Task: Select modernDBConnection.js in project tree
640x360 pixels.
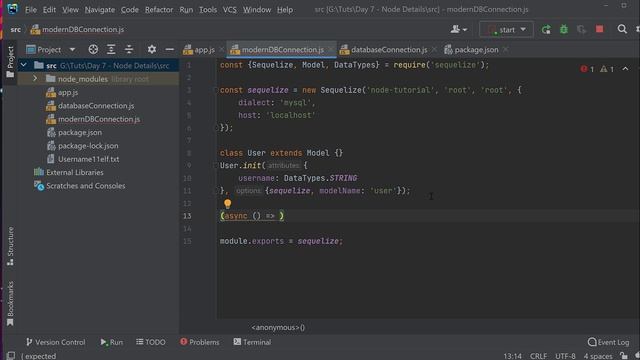Action: click(98, 119)
